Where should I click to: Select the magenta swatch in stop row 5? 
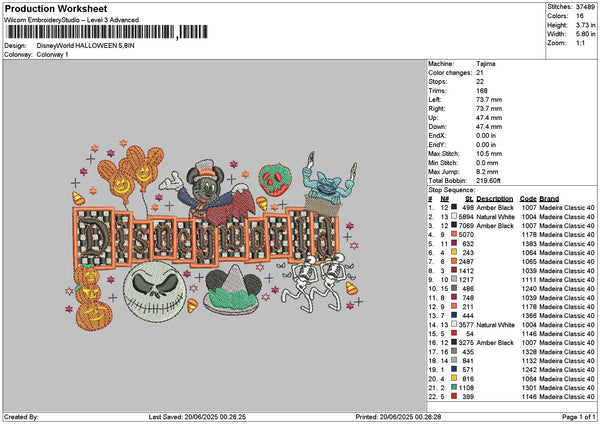(x=454, y=243)
